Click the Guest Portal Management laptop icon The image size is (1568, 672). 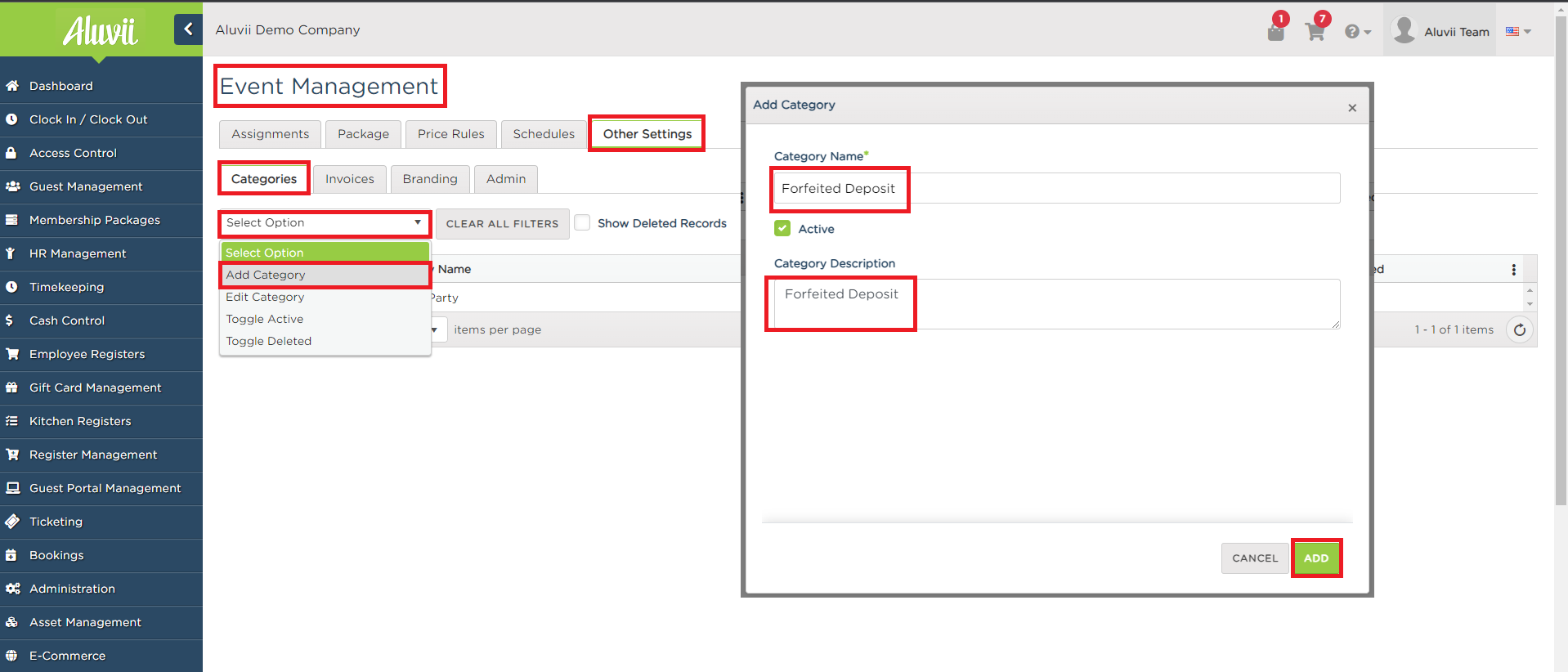[x=12, y=488]
